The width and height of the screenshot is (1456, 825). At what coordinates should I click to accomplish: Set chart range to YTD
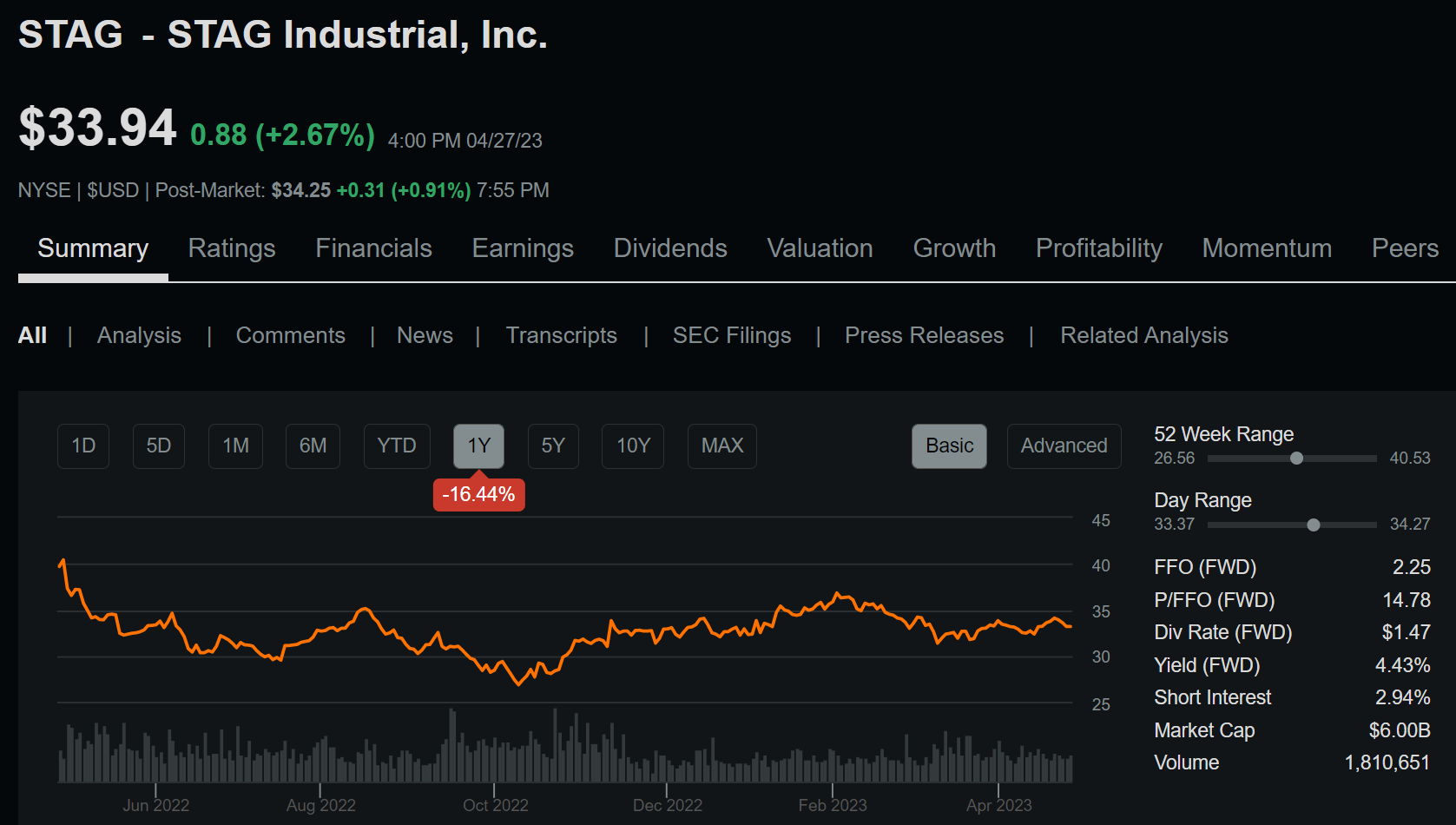coord(397,446)
